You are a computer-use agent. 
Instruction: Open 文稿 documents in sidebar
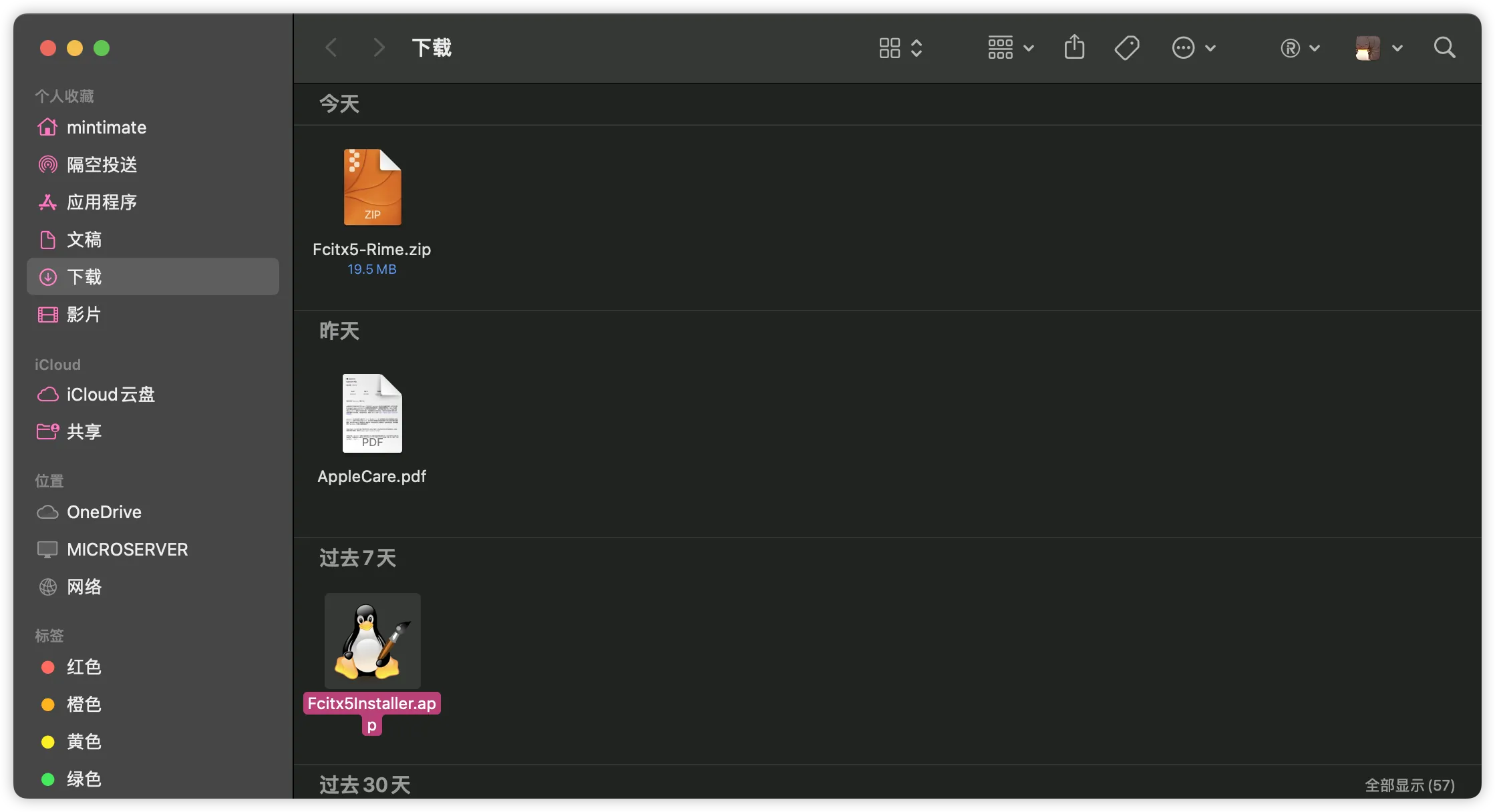coord(153,239)
